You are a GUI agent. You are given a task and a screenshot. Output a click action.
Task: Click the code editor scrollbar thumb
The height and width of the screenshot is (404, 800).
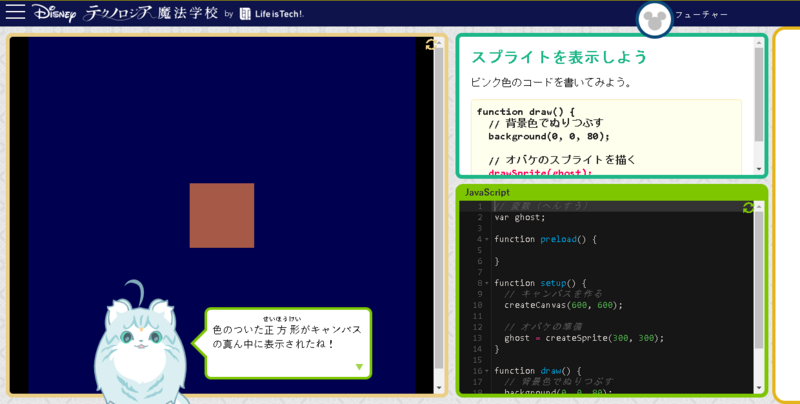point(759,281)
